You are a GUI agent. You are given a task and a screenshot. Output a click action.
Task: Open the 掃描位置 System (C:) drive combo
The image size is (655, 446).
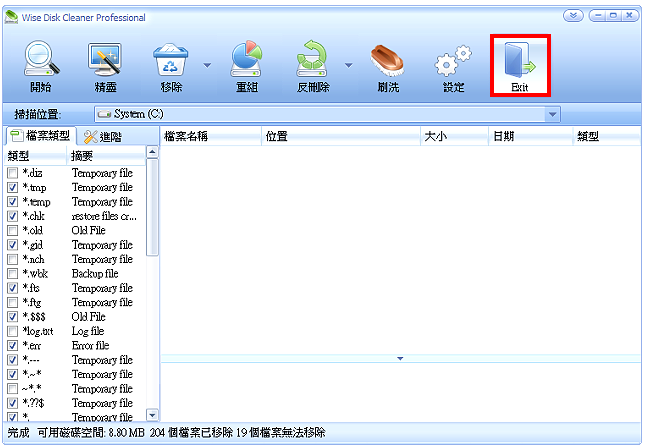327,114
